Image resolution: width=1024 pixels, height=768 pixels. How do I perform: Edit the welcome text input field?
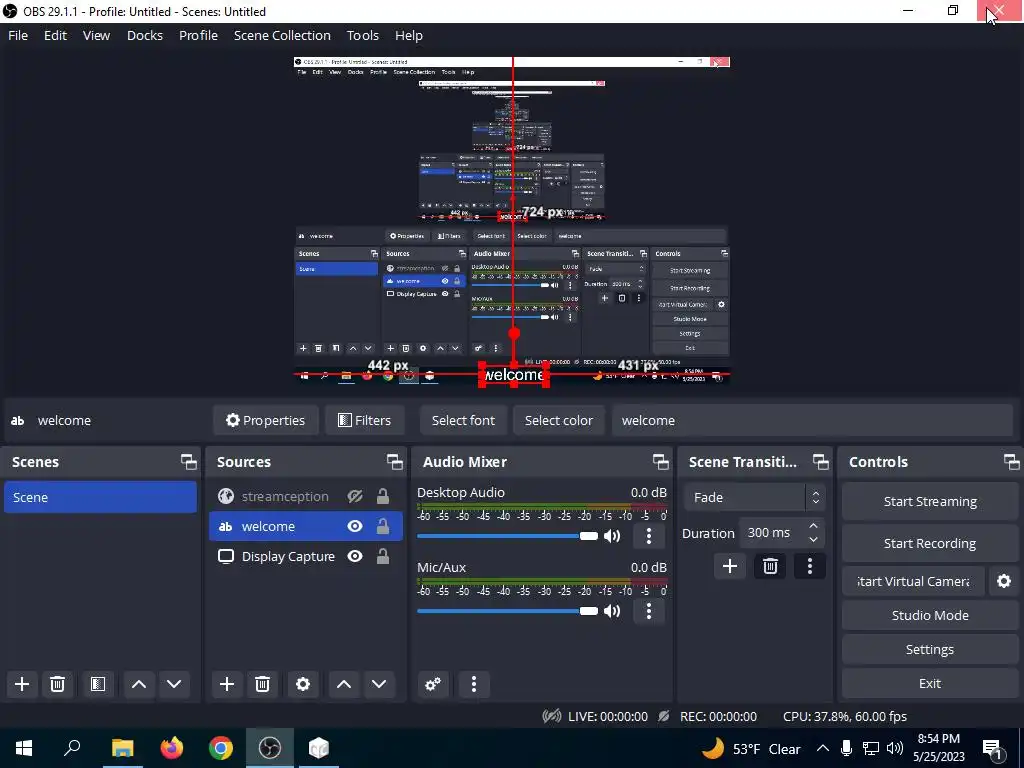coord(812,421)
